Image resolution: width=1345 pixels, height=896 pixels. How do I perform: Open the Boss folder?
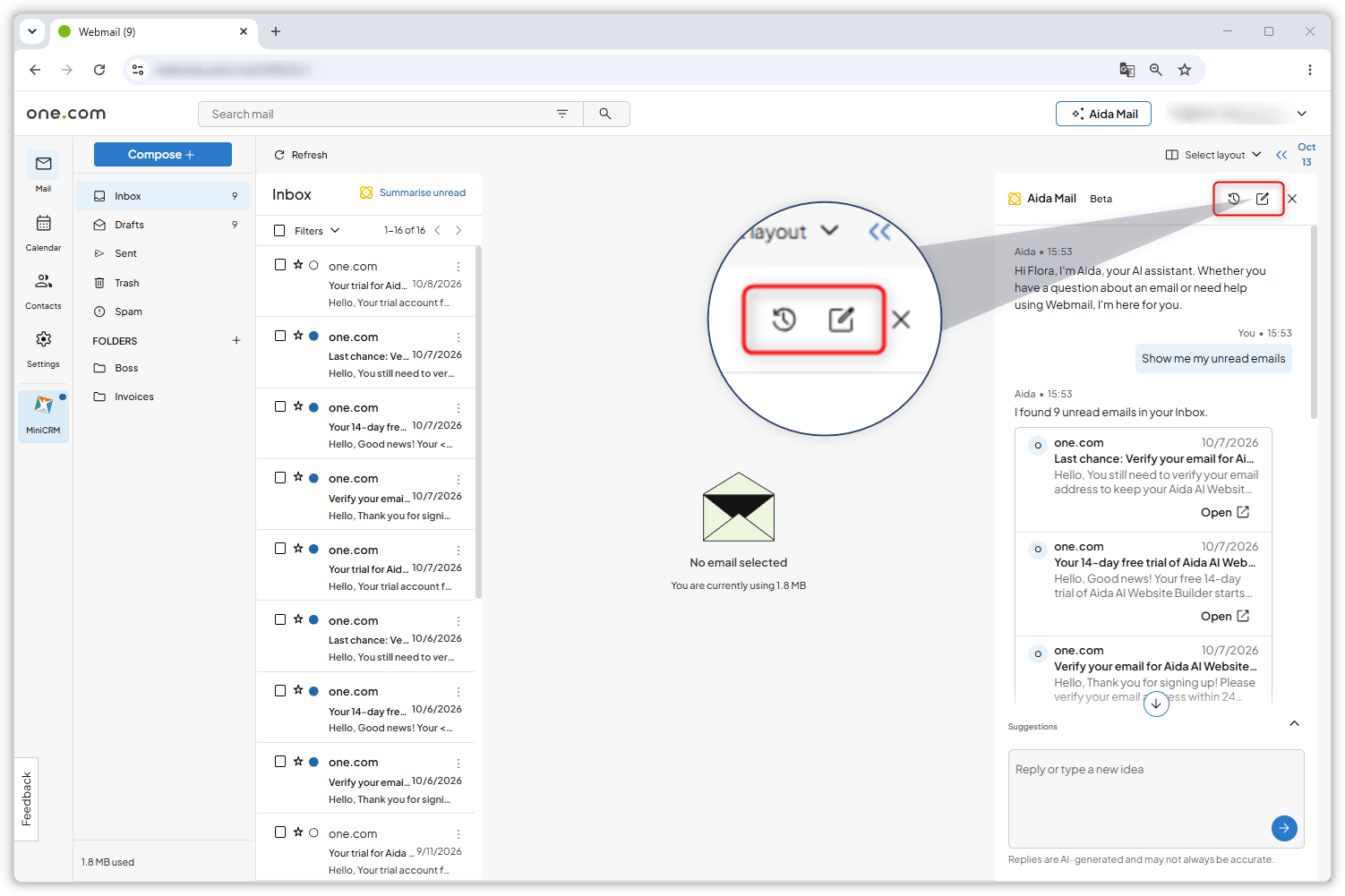163,368
